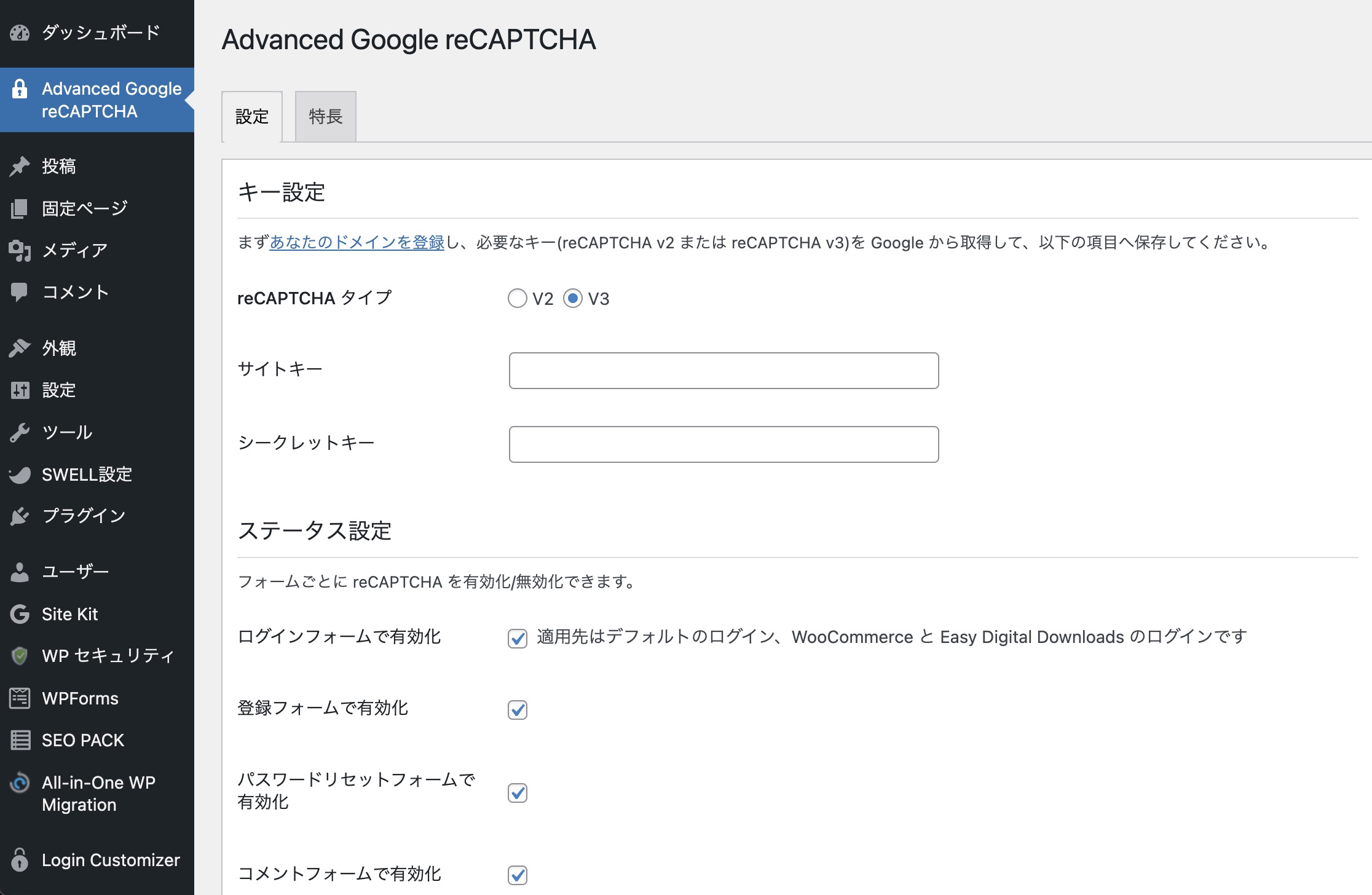Click the Site Kit Google G icon
The height and width of the screenshot is (895, 1372).
point(20,614)
